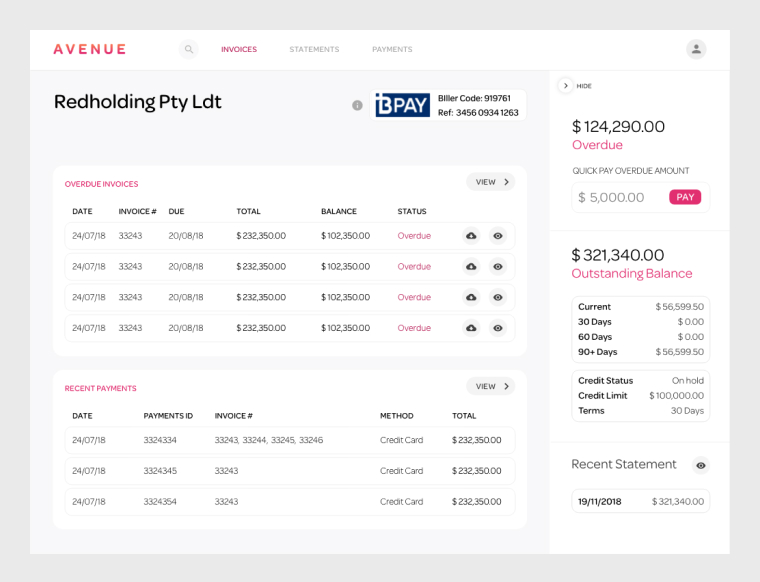The width and height of the screenshot is (760, 582).
Task: Select payment row with ID 3324334
Action: pos(289,440)
